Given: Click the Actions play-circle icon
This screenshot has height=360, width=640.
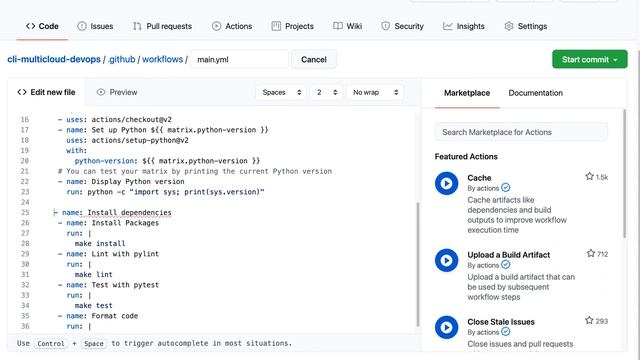Looking at the screenshot, I should click(x=216, y=26).
